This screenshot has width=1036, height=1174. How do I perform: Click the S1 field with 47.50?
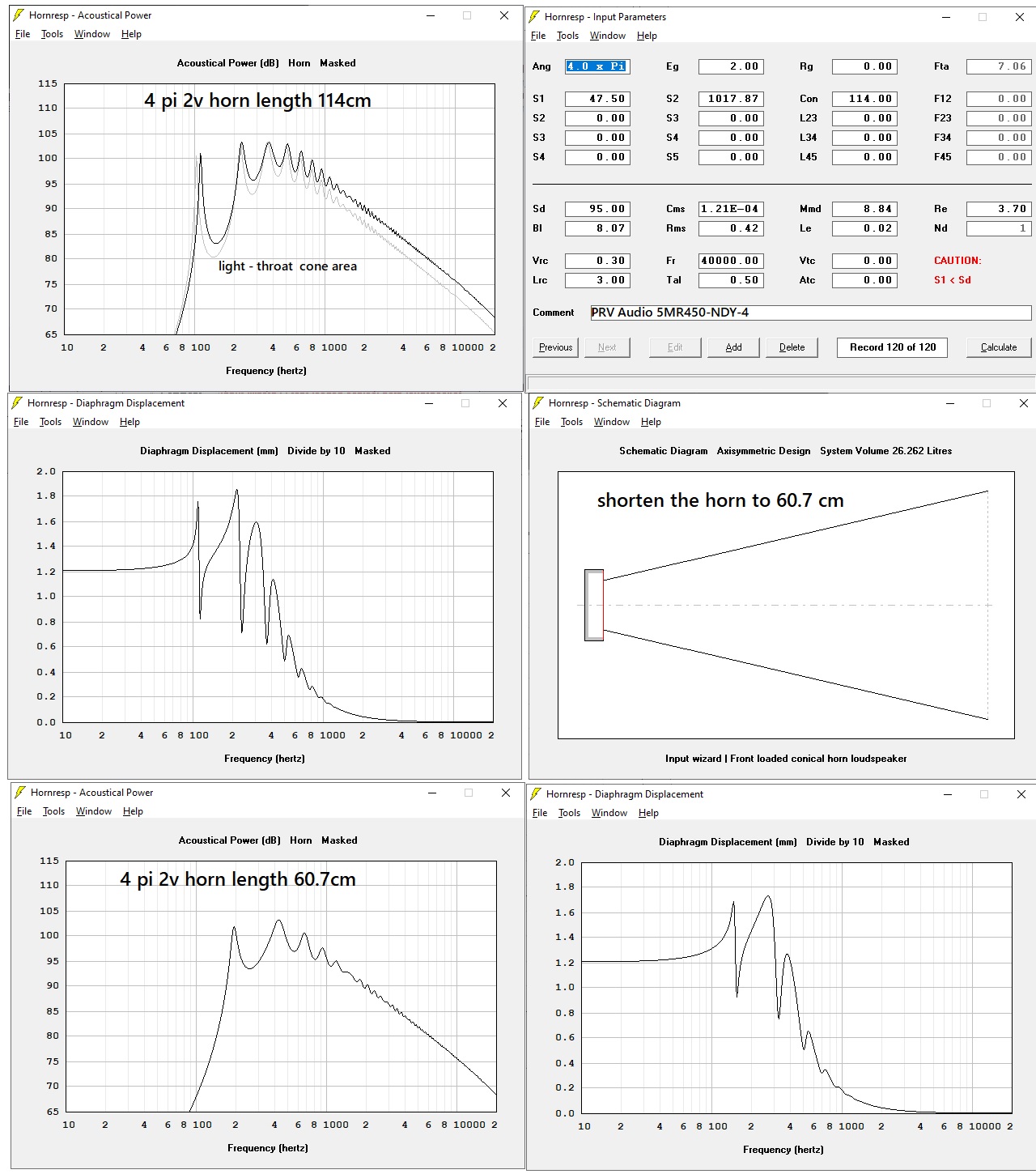tap(597, 99)
